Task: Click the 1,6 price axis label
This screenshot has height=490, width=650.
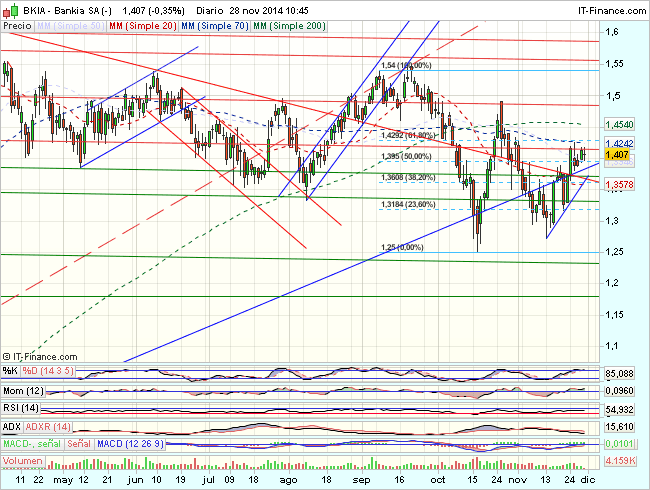Action: point(612,32)
